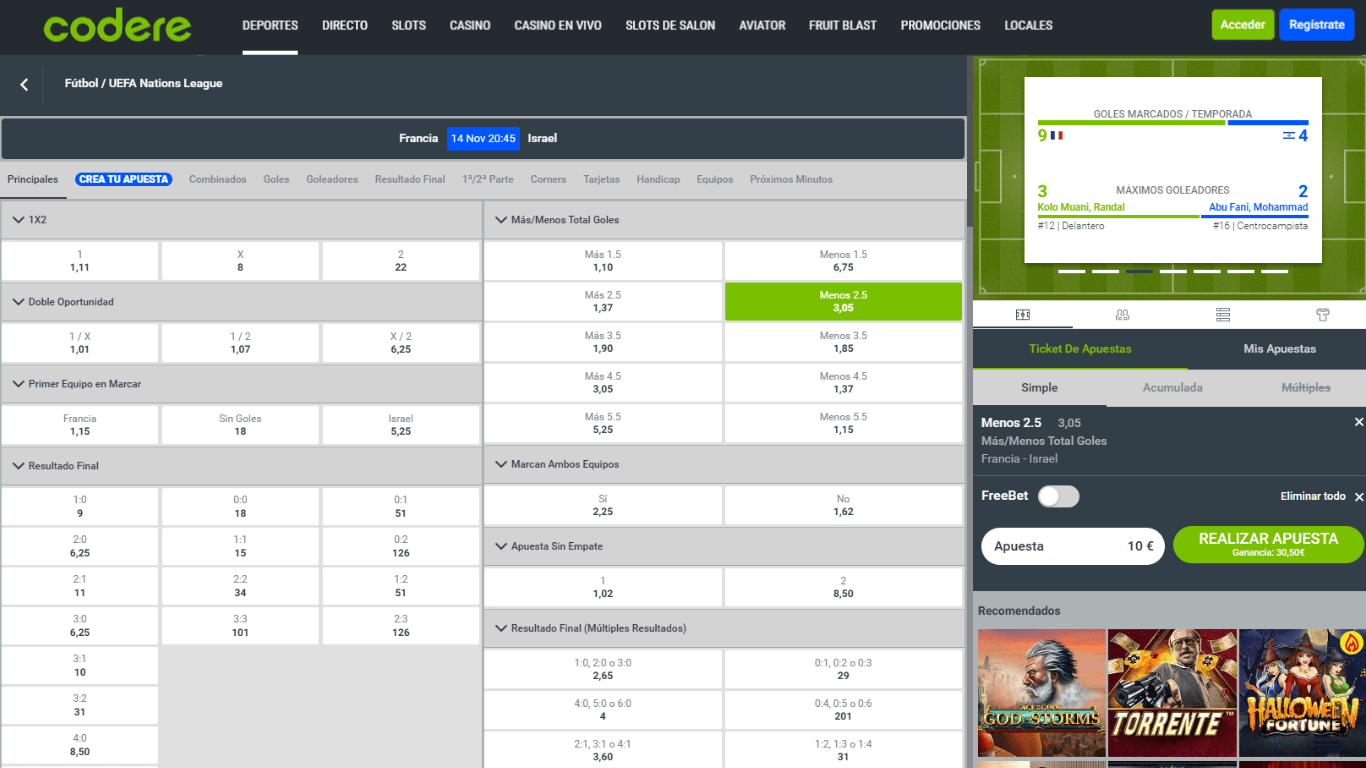1366x768 pixels.
Task: Open the PROMOCIONES menu item
Action: click(940, 25)
